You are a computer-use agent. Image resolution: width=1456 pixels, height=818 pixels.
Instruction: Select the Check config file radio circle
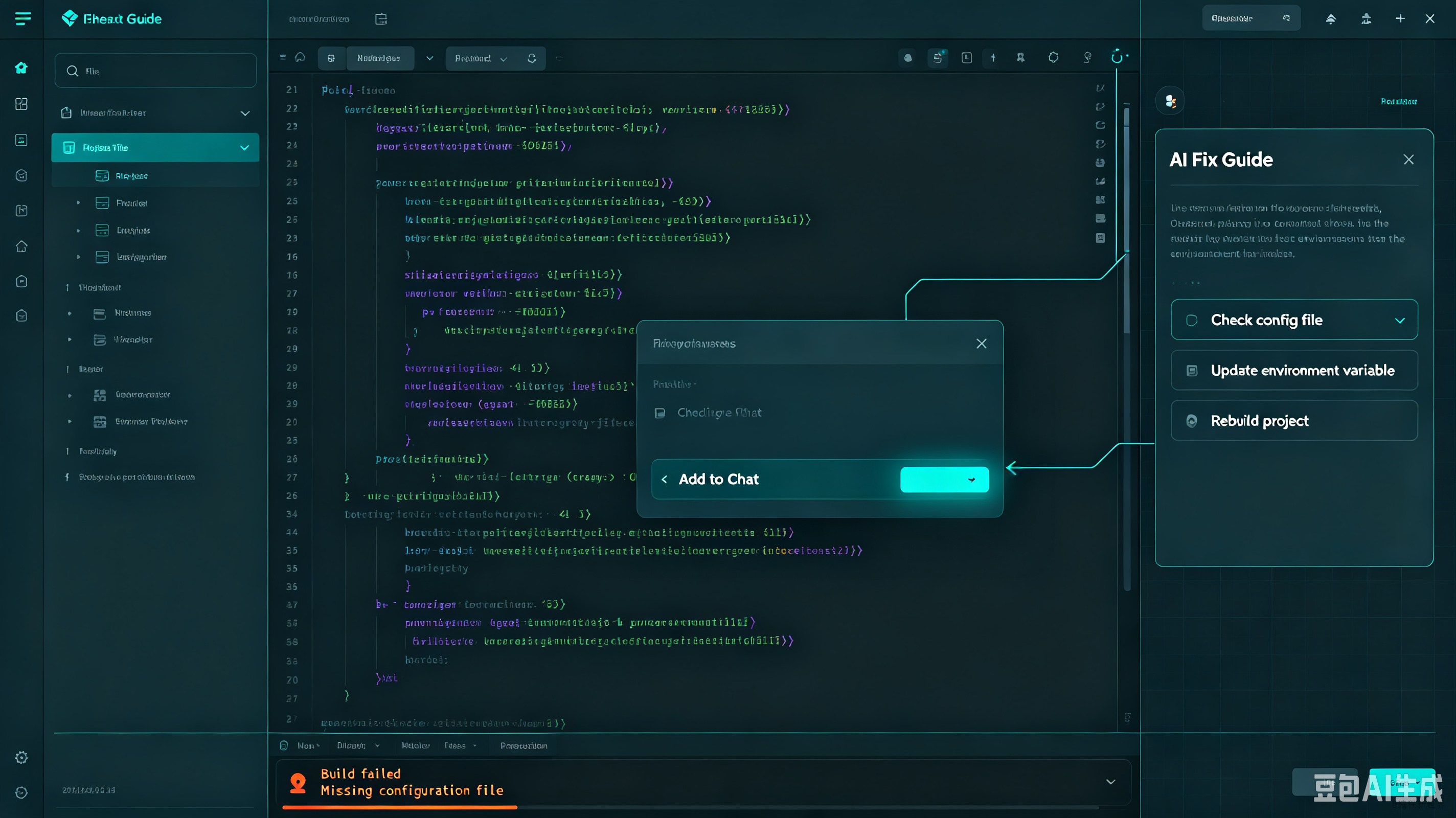[x=1192, y=320]
